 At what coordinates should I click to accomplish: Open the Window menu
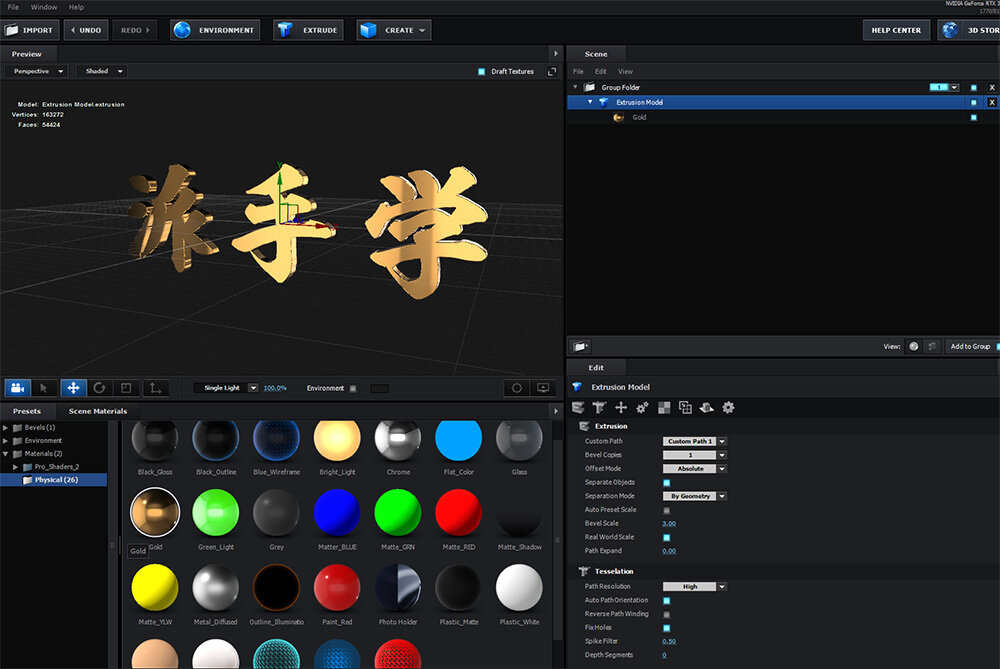tap(44, 7)
